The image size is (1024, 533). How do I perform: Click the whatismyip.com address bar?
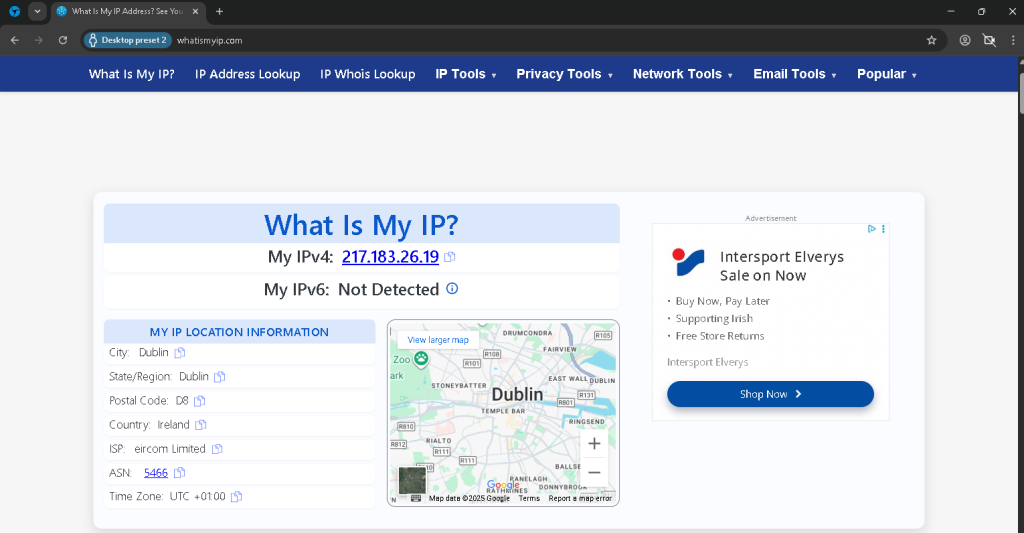[x=500, y=40]
